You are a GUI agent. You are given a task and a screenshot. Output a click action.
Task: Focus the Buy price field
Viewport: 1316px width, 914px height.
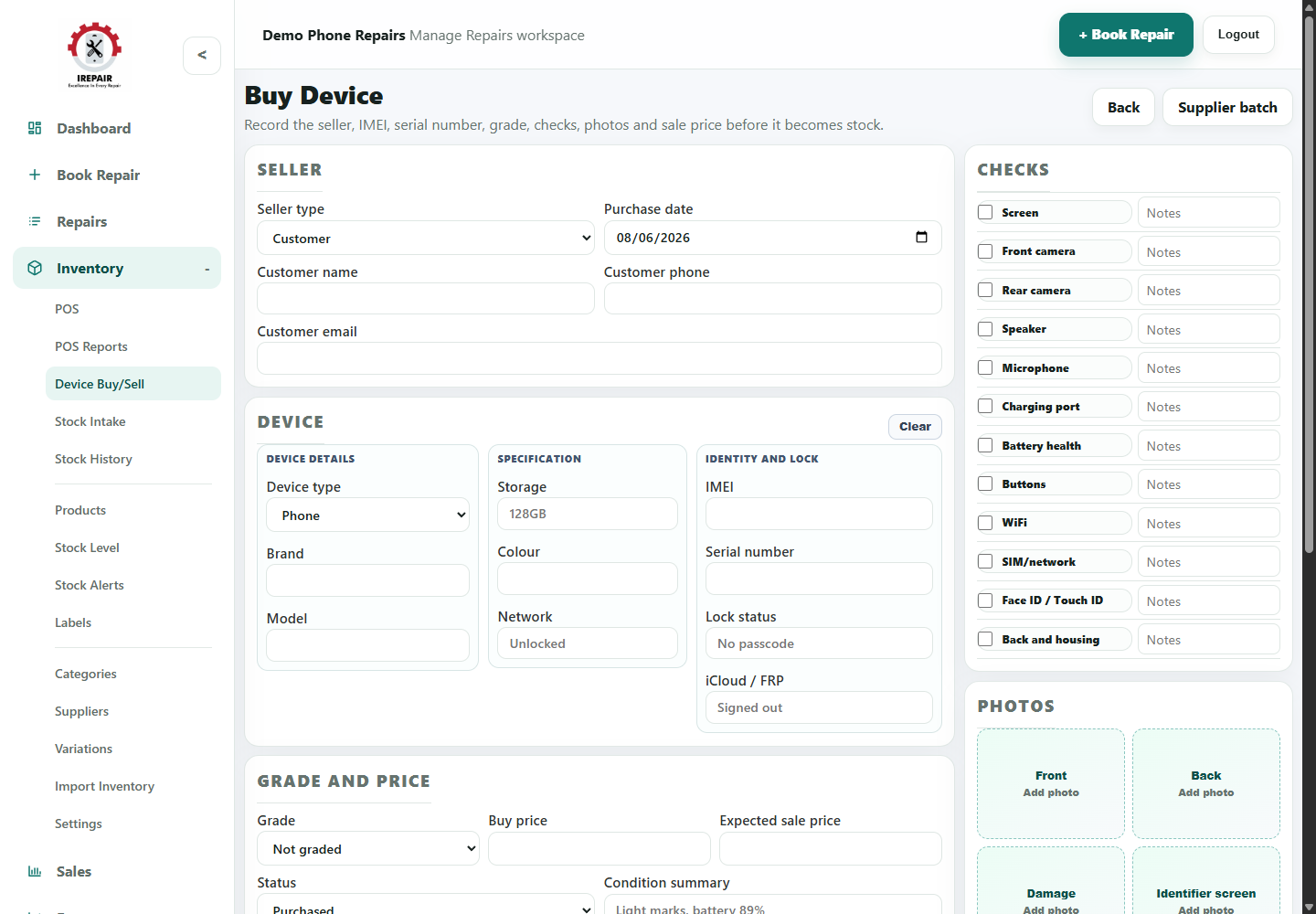click(600, 848)
